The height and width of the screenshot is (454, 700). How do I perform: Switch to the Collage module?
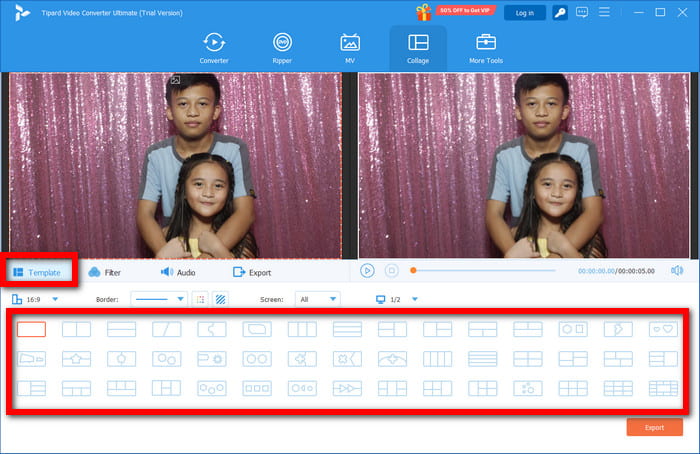[x=418, y=48]
